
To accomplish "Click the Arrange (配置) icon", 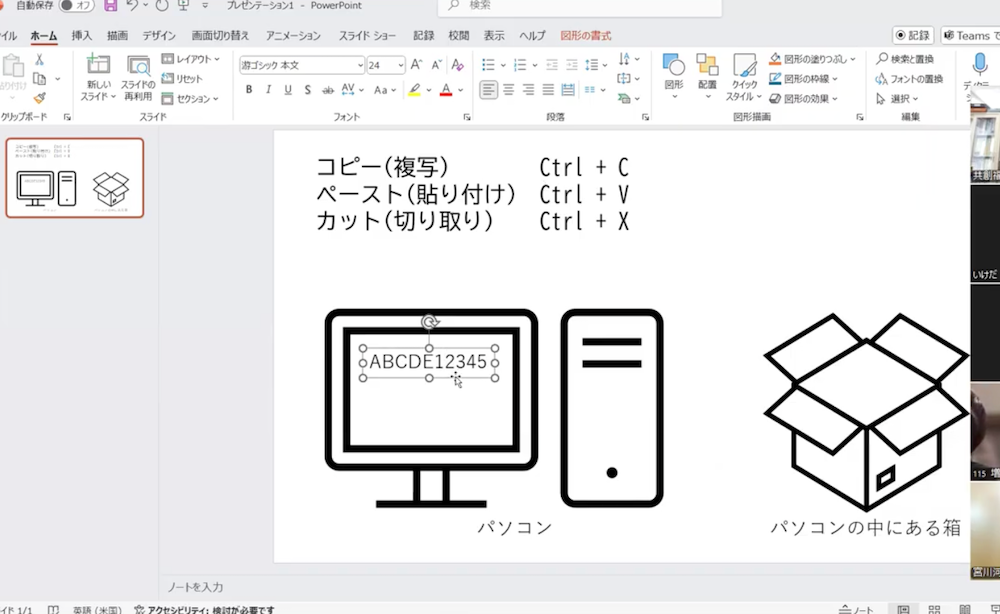I will click(x=707, y=66).
